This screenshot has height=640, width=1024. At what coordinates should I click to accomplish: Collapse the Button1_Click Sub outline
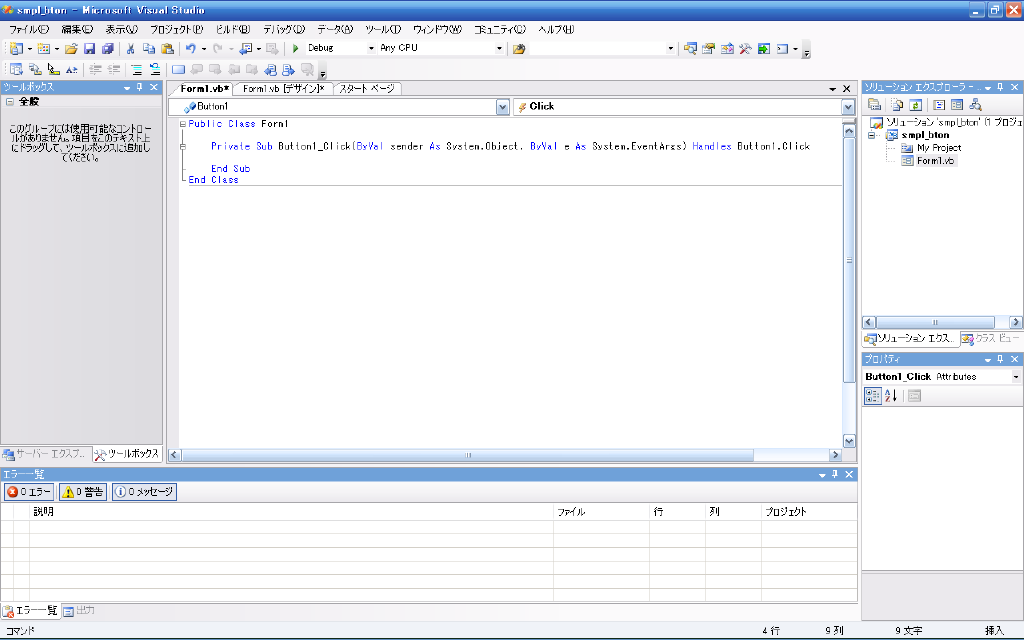pos(183,147)
